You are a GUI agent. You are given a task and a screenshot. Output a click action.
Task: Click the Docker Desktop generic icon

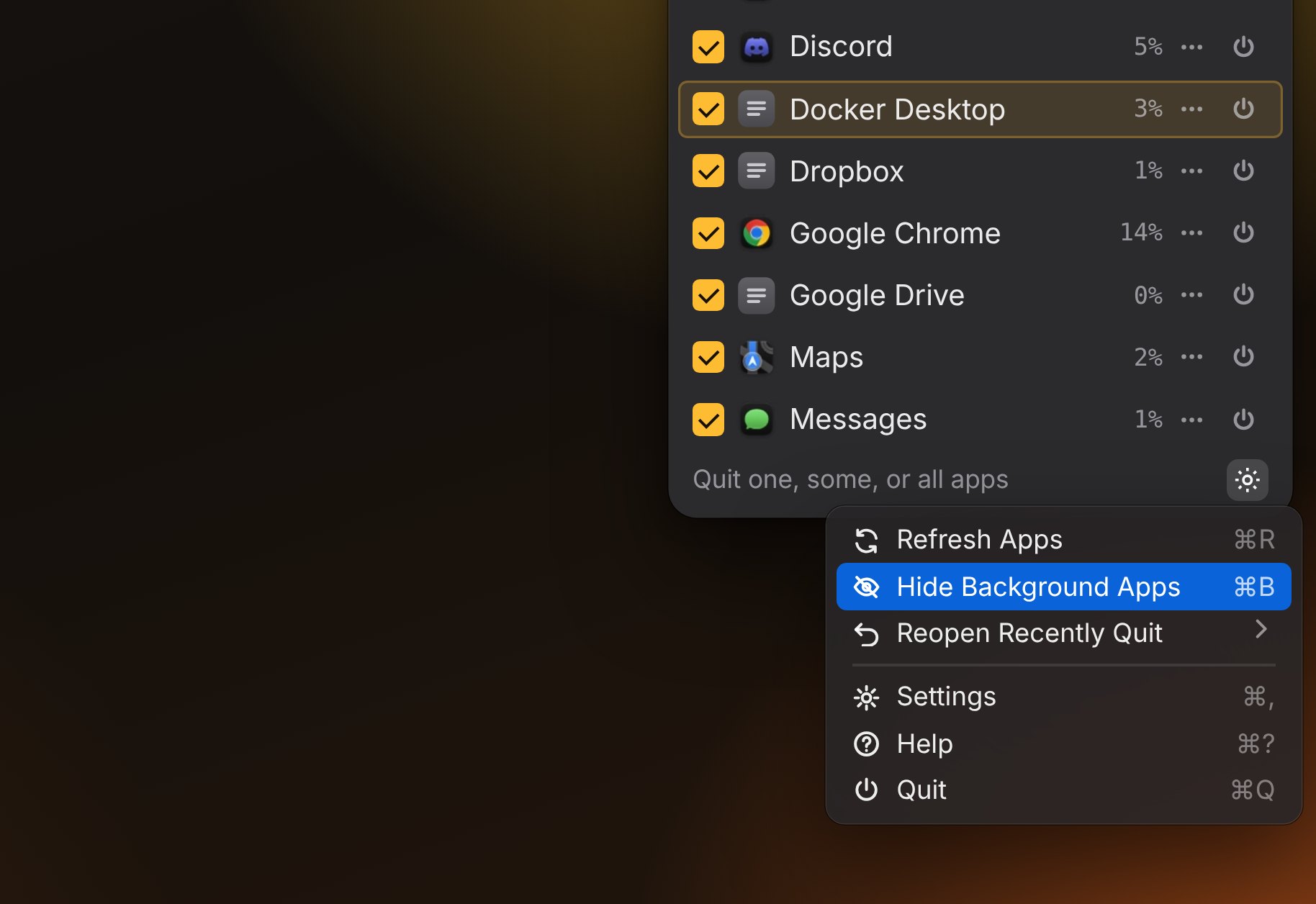point(756,109)
